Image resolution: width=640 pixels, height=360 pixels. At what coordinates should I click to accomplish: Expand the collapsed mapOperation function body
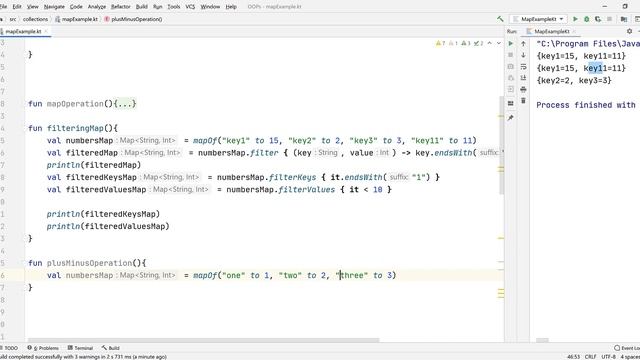point(125,104)
